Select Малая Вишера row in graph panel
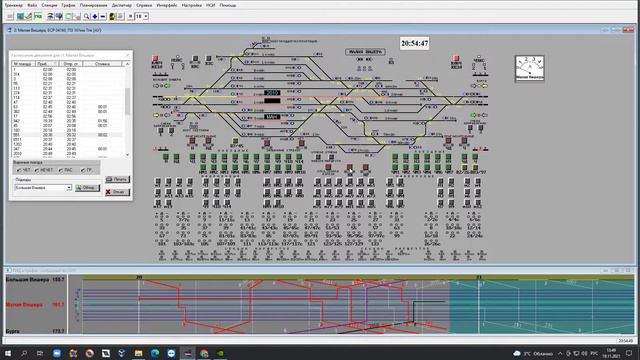640x360 pixels. (x=35, y=304)
